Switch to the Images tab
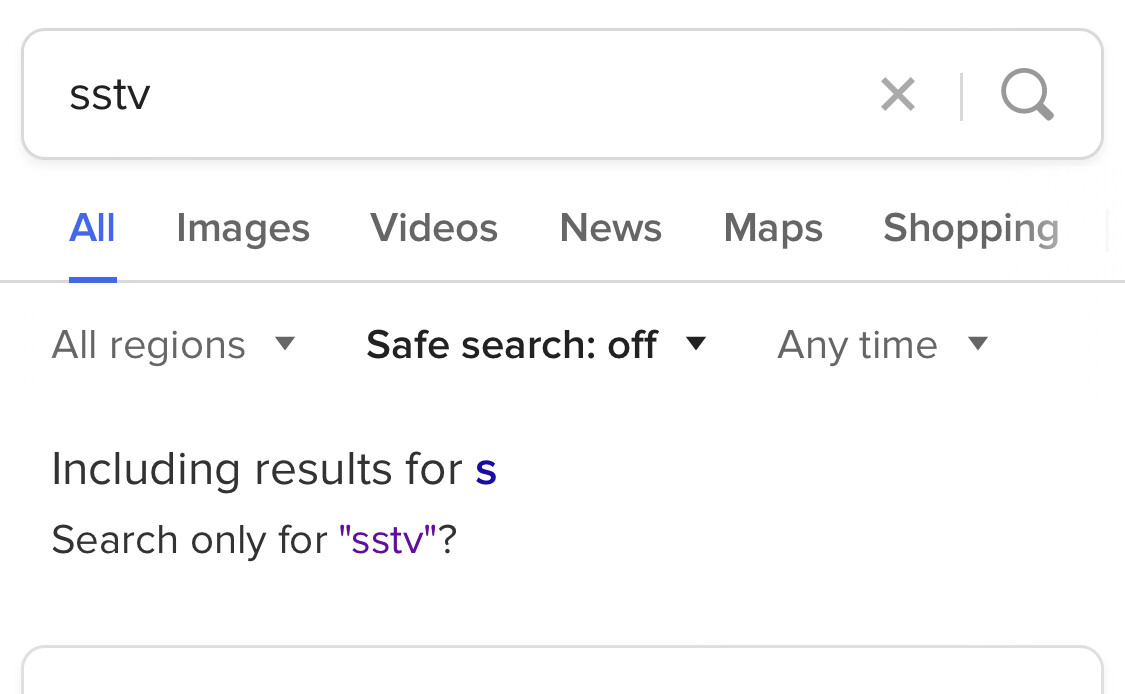The height and width of the screenshot is (694, 1125). pyautogui.click(x=243, y=228)
